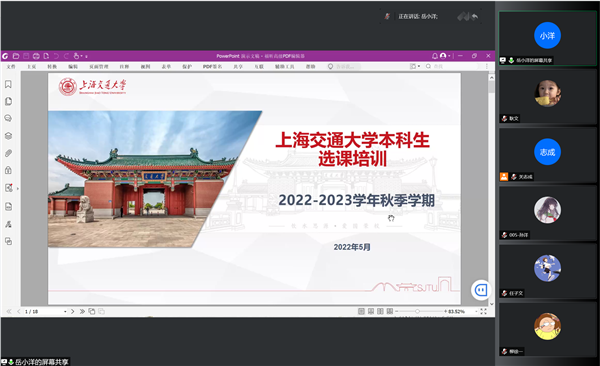
Task: Click the notification bell icon
Action: [435, 56]
